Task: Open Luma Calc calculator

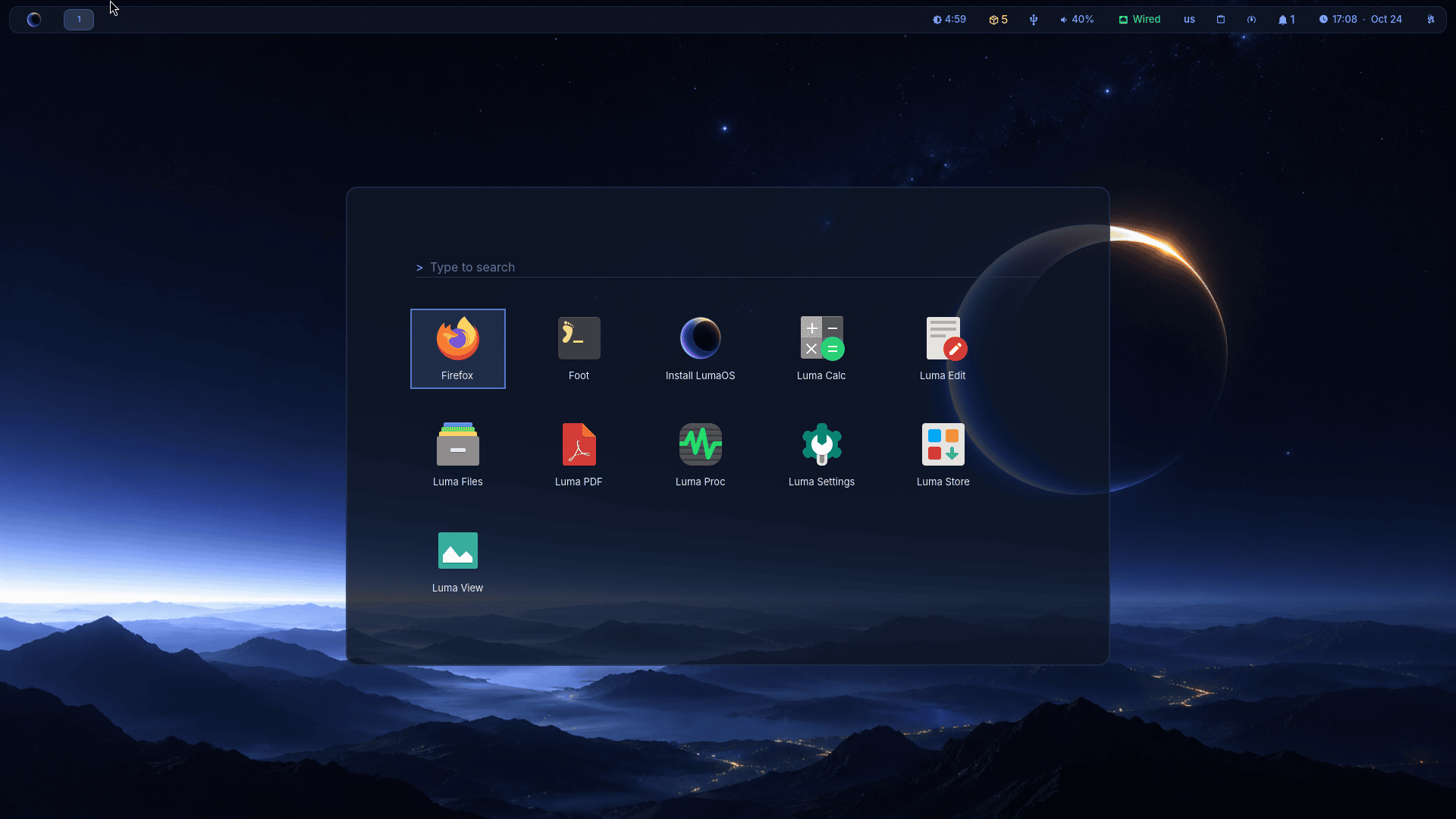Action: click(x=821, y=349)
